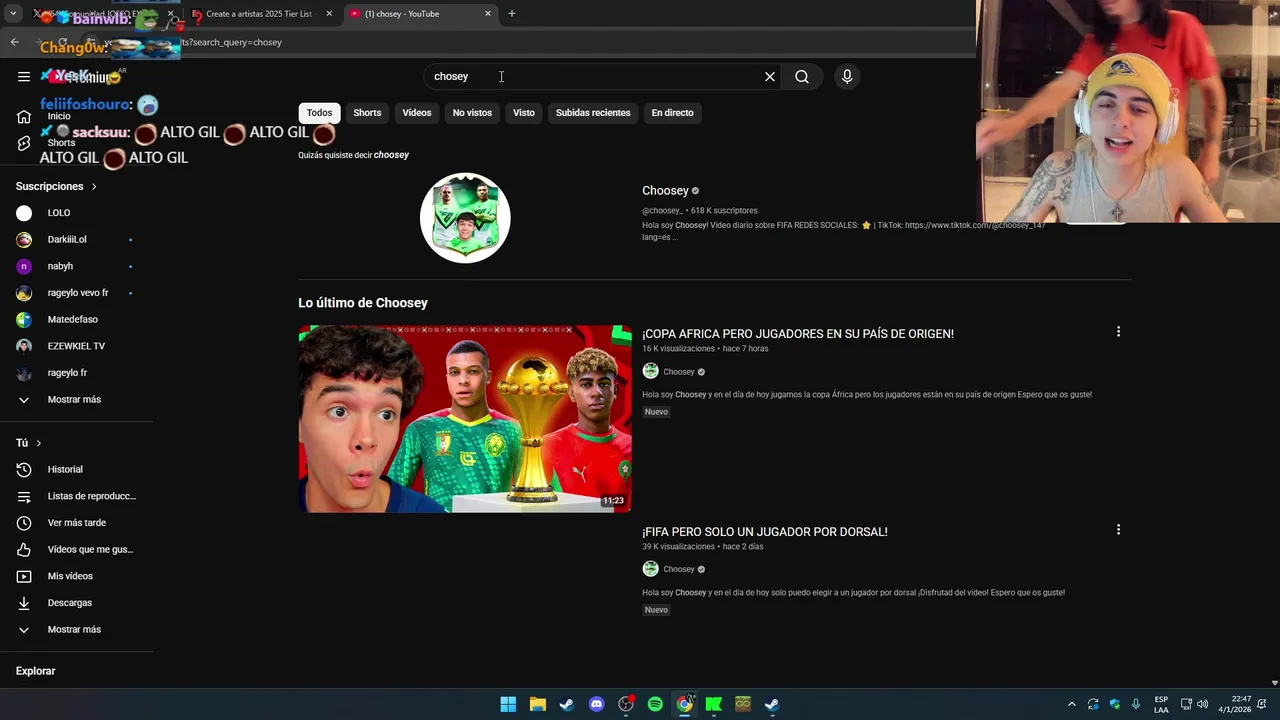This screenshot has height=720, width=1280.
Task: Start voice search with the microphone icon
Action: point(847,76)
